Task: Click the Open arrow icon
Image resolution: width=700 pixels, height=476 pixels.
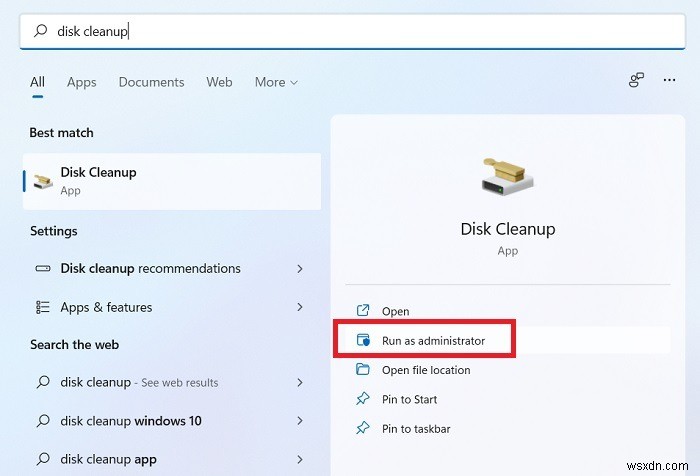Action: click(x=363, y=310)
